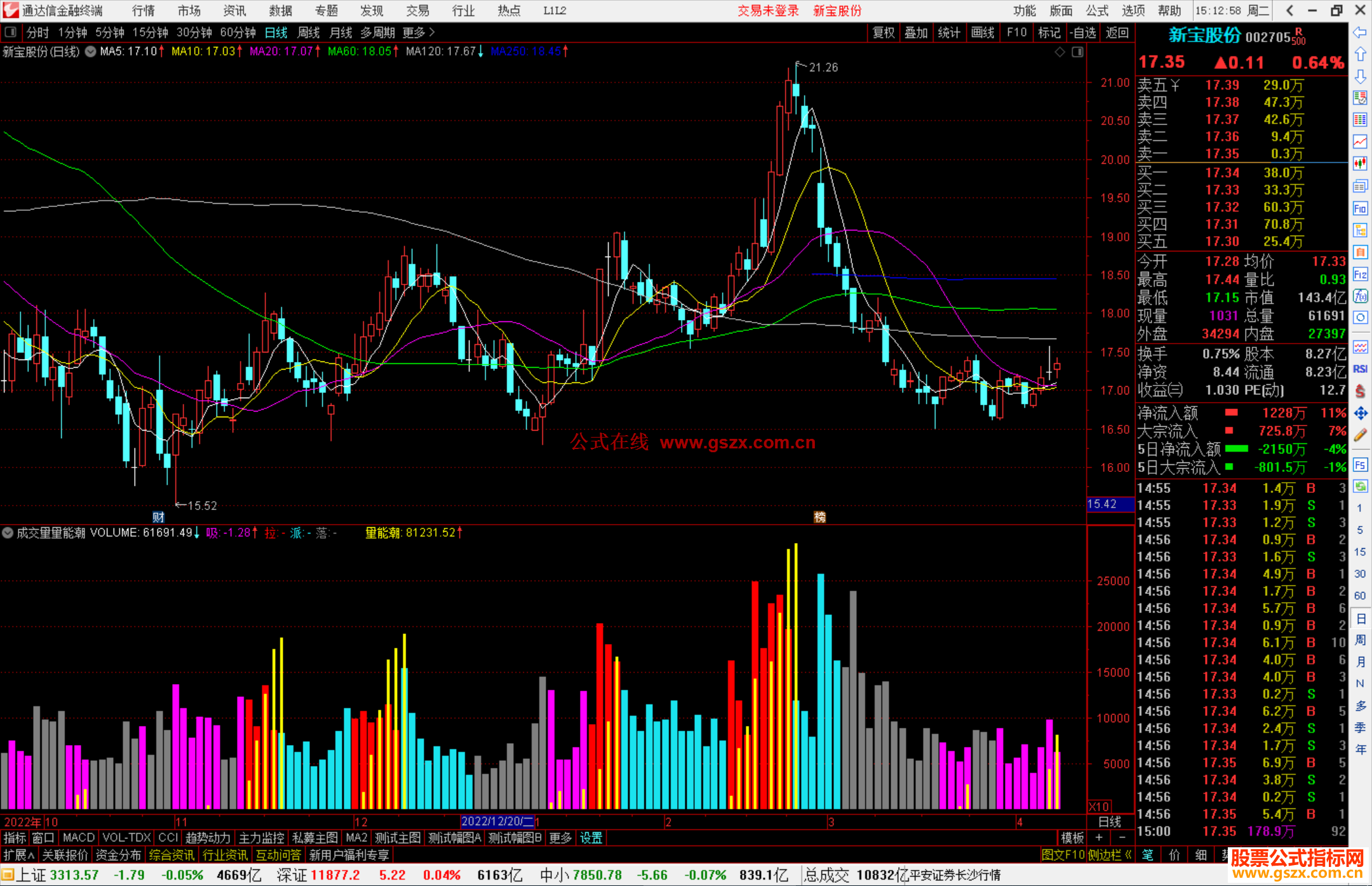
Task: Switch to the MACD indicator tab
Action: [78, 838]
